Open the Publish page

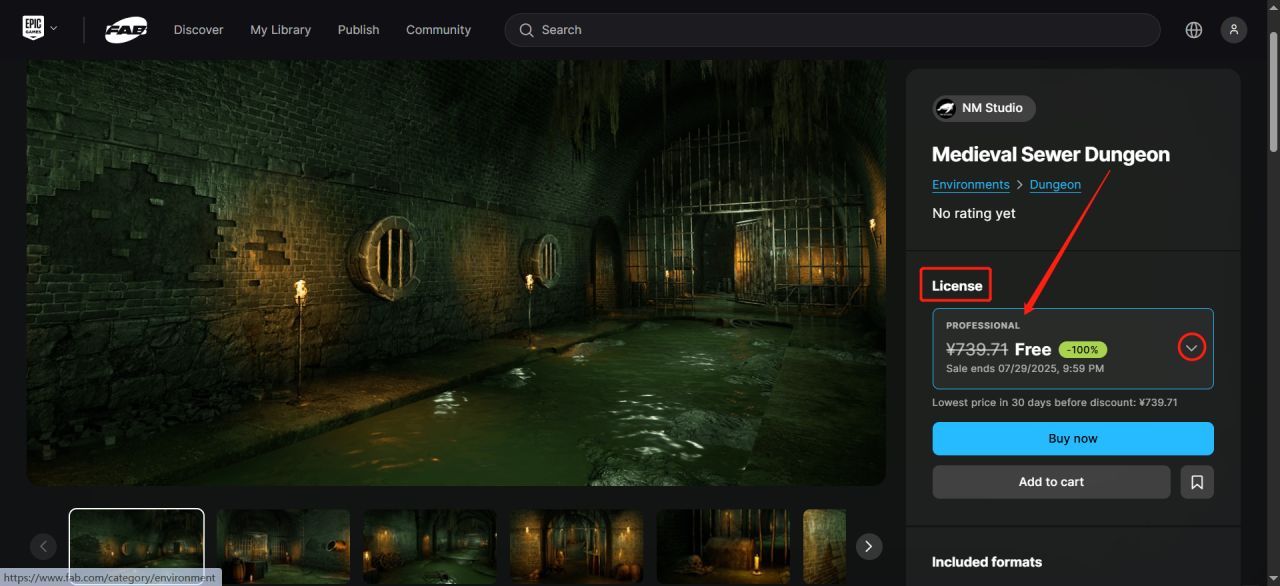(358, 30)
